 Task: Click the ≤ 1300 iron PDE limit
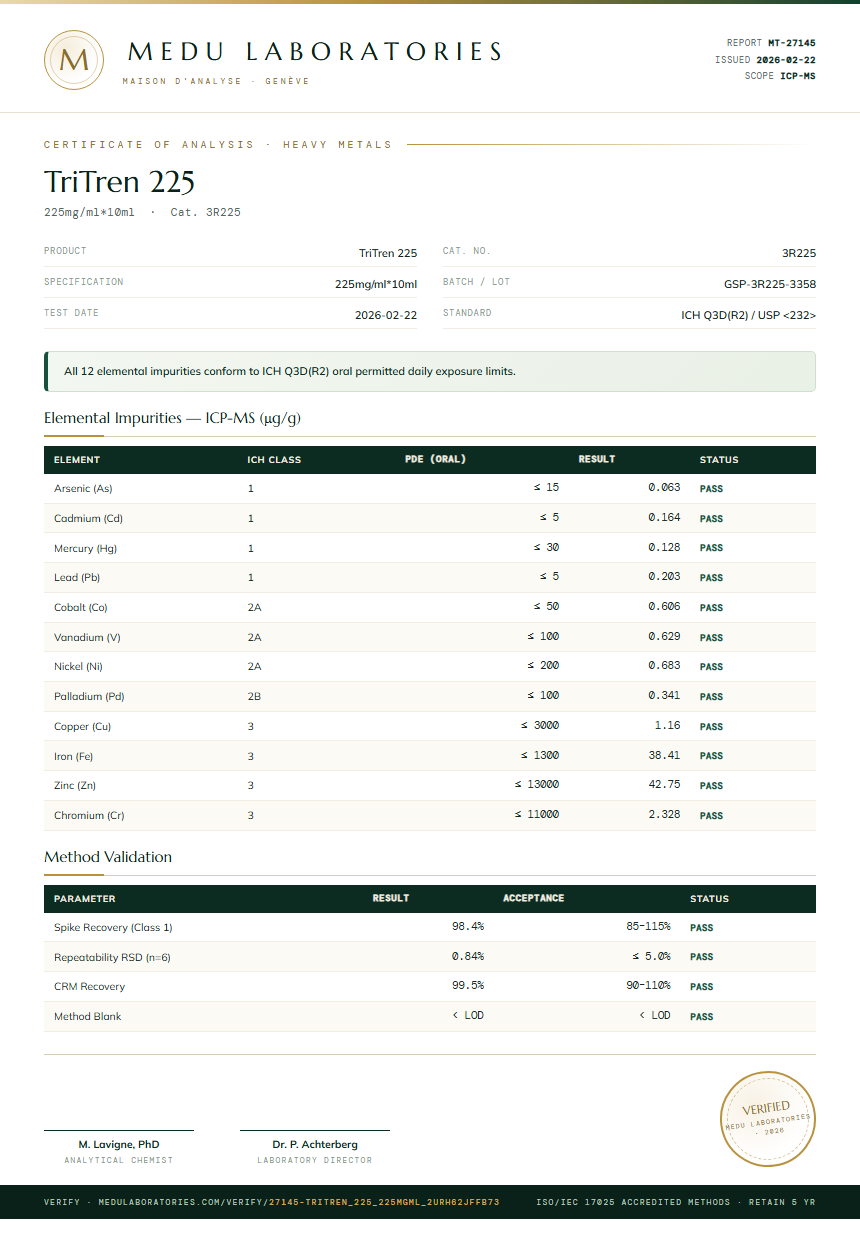[540, 755]
